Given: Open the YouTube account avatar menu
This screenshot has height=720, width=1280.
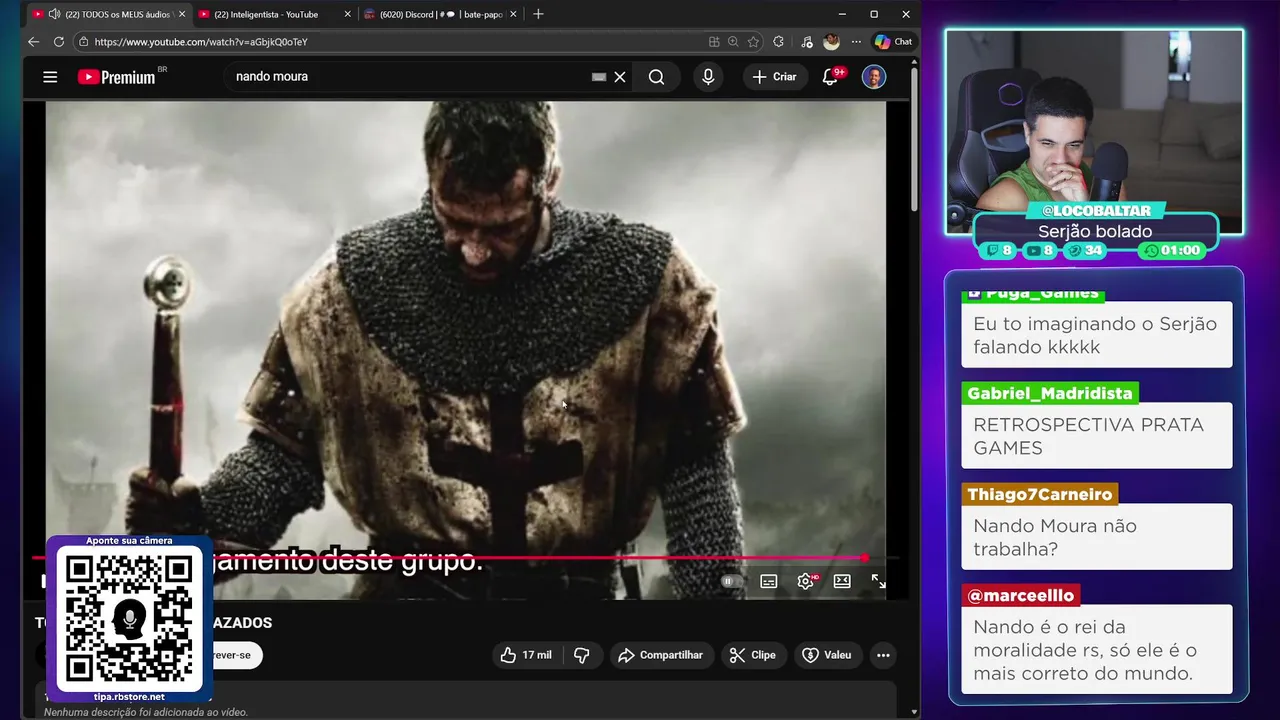Looking at the screenshot, I should (x=874, y=77).
